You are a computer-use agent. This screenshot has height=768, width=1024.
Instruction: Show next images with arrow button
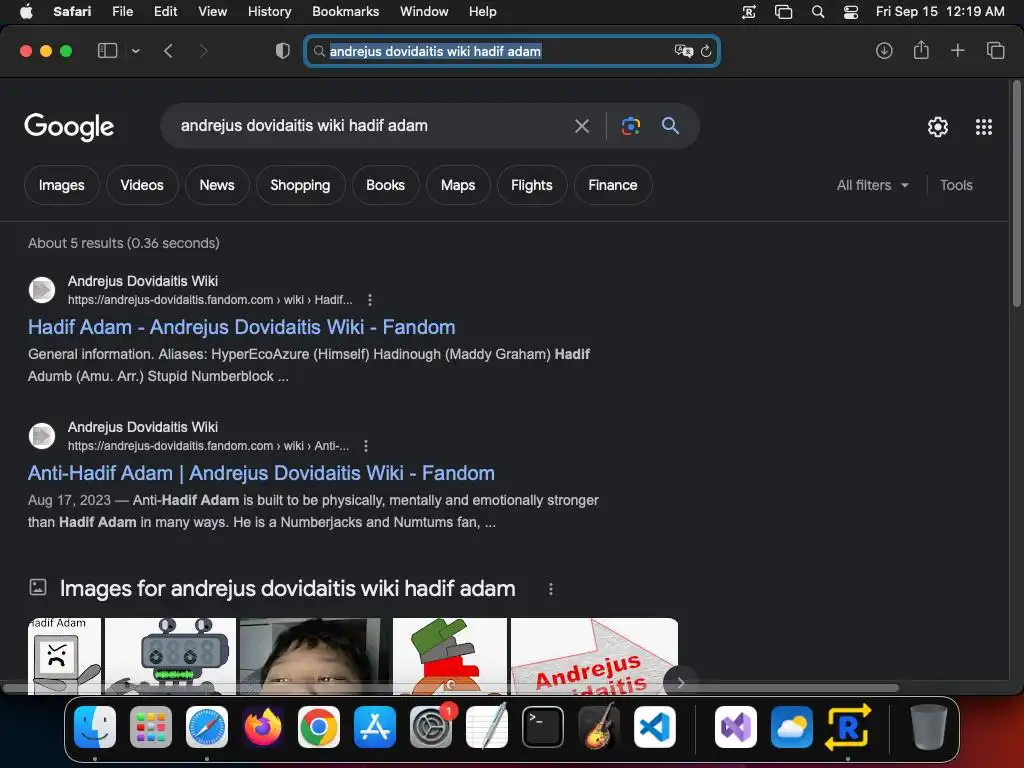pos(680,682)
